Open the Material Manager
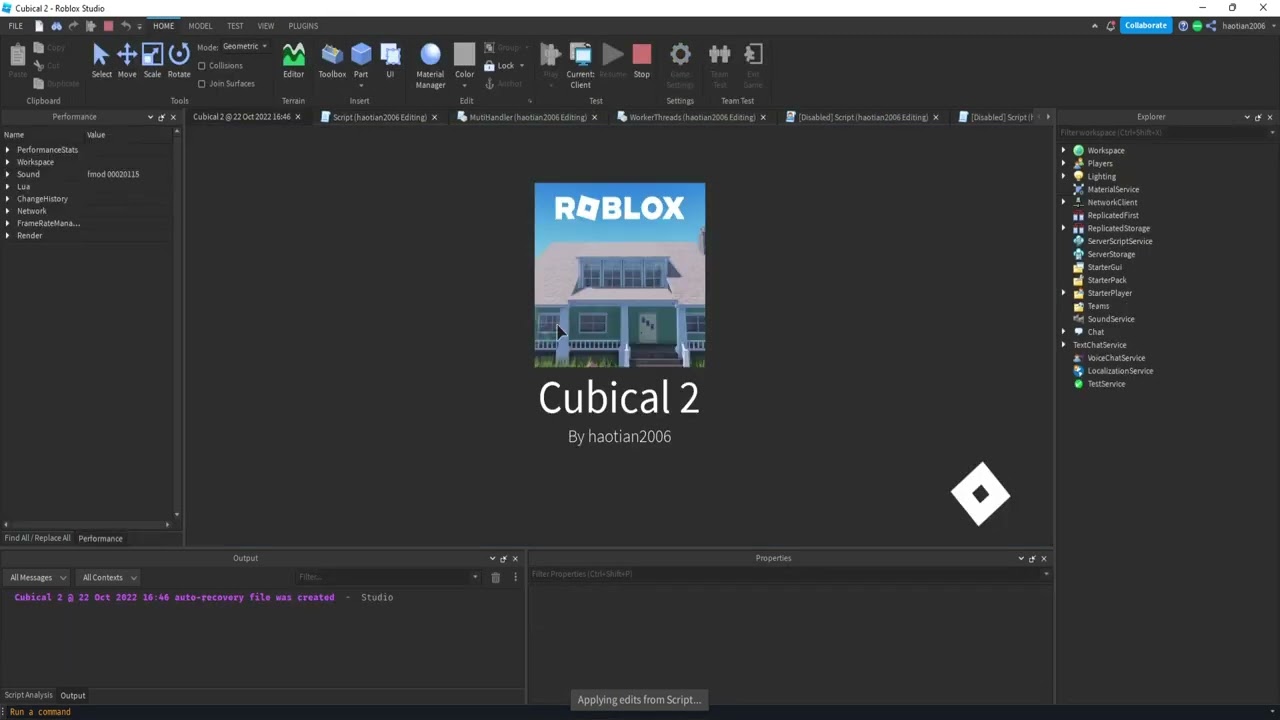Screen dimensions: 1280x720 click(x=430, y=66)
